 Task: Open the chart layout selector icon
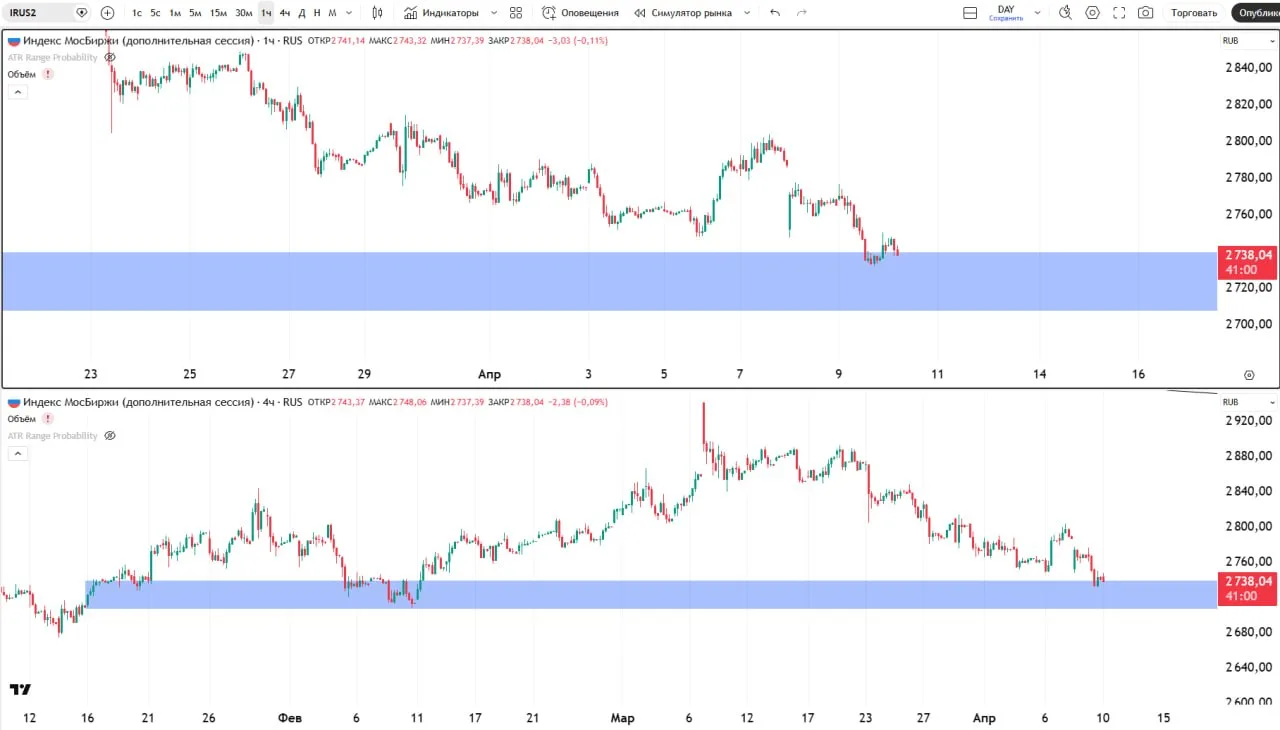tap(970, 13)
